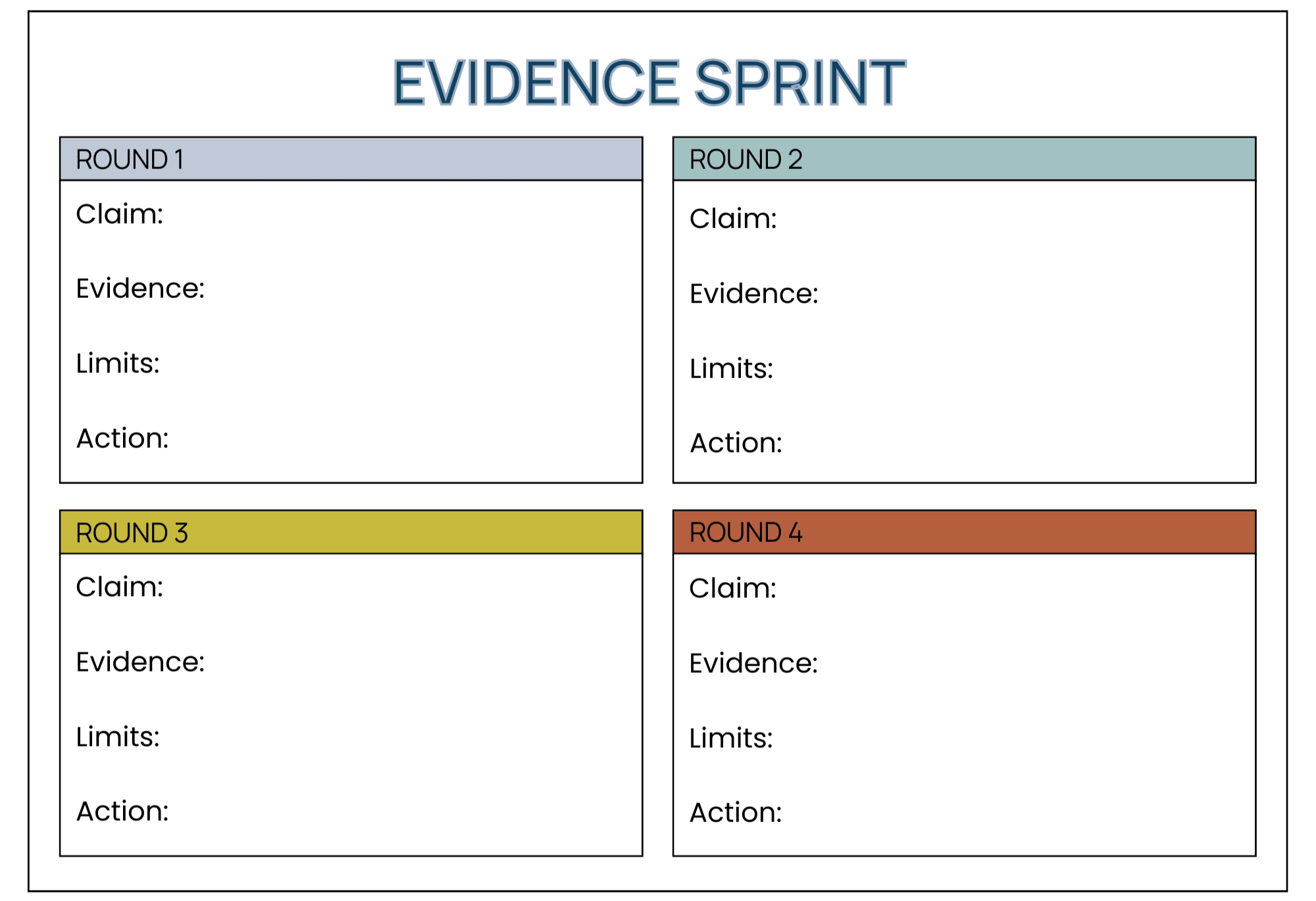Click the ROUND 3 header label
1316x901 pixels.
132,533
